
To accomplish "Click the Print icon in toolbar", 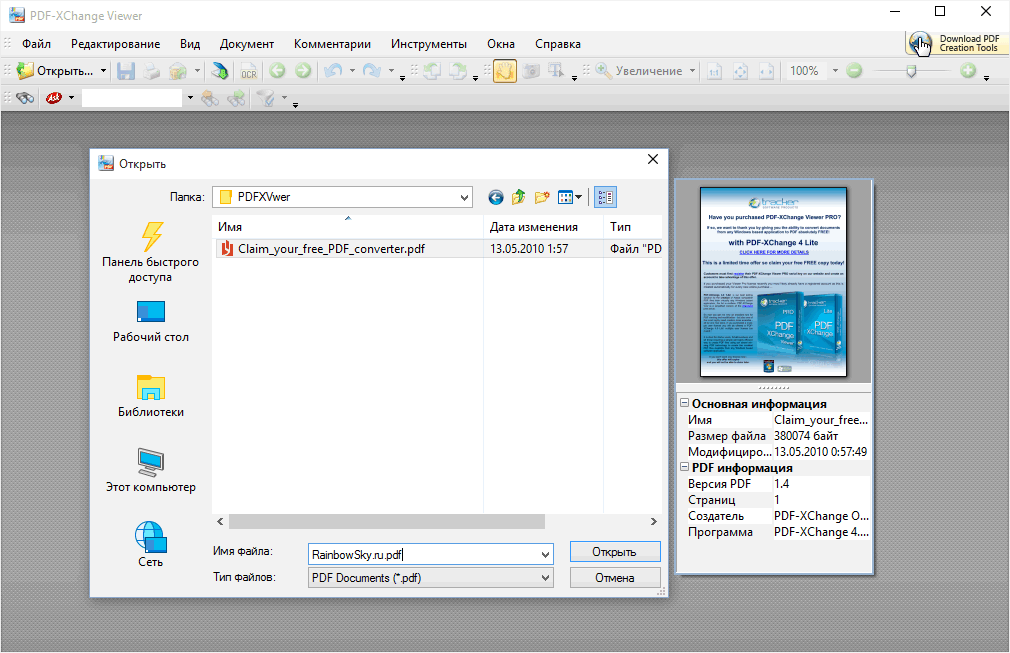I will pos(151,71).
